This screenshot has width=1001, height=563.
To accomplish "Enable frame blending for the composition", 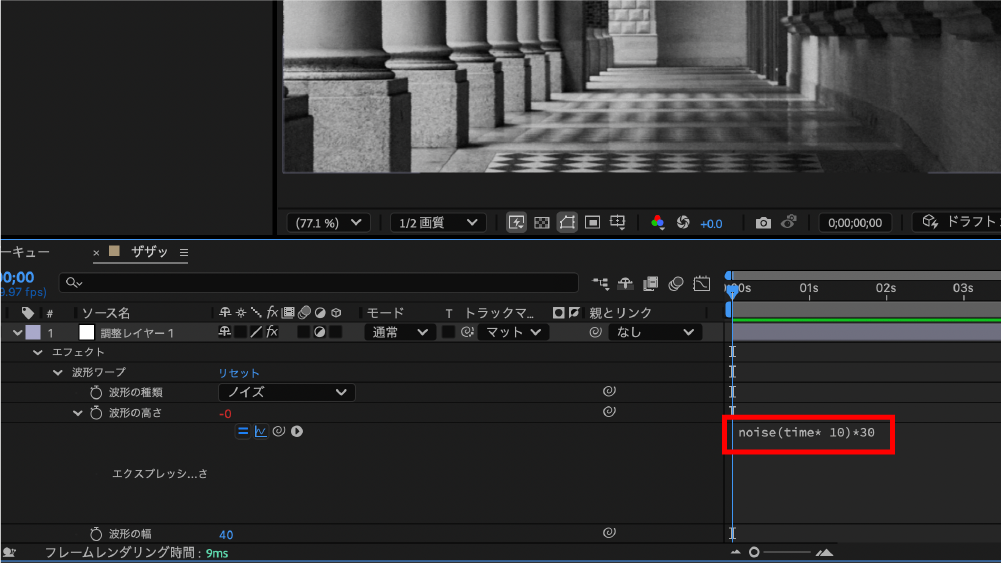I will 651,283.
